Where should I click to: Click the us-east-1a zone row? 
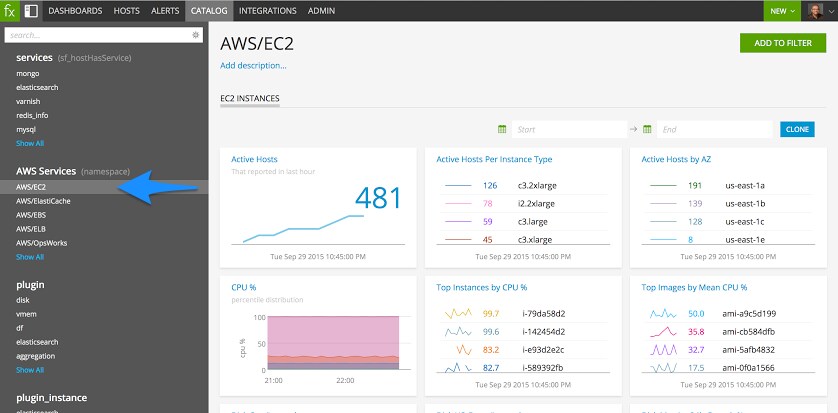(728, 186)
